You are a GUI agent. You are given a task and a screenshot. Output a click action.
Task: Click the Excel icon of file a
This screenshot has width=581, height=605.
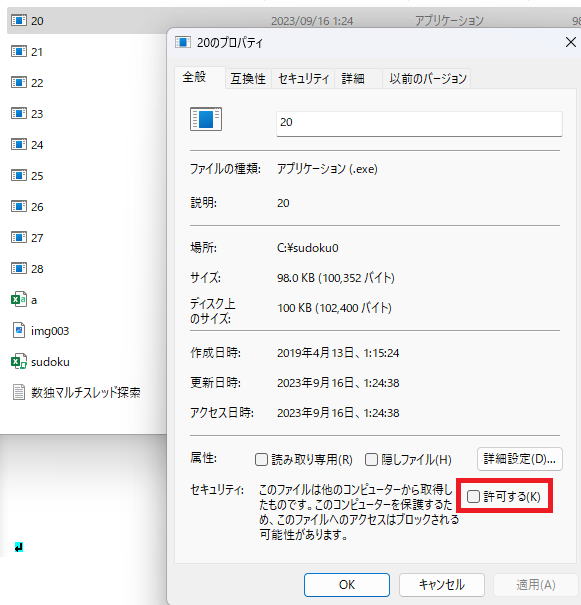pos(19,299)
